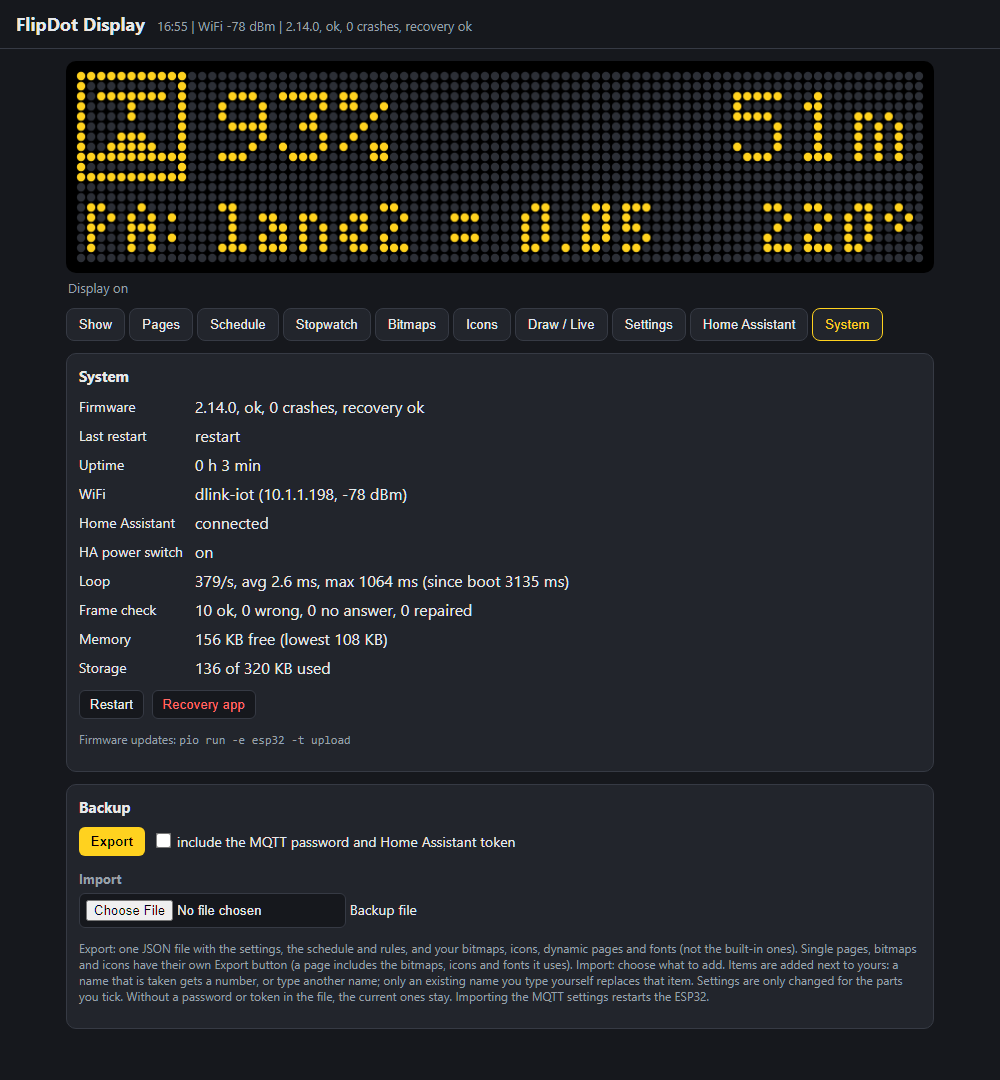Open the Bitmaps tab
The width and height of the screenshot is (1000, 1080).
[x=412, y=324]
